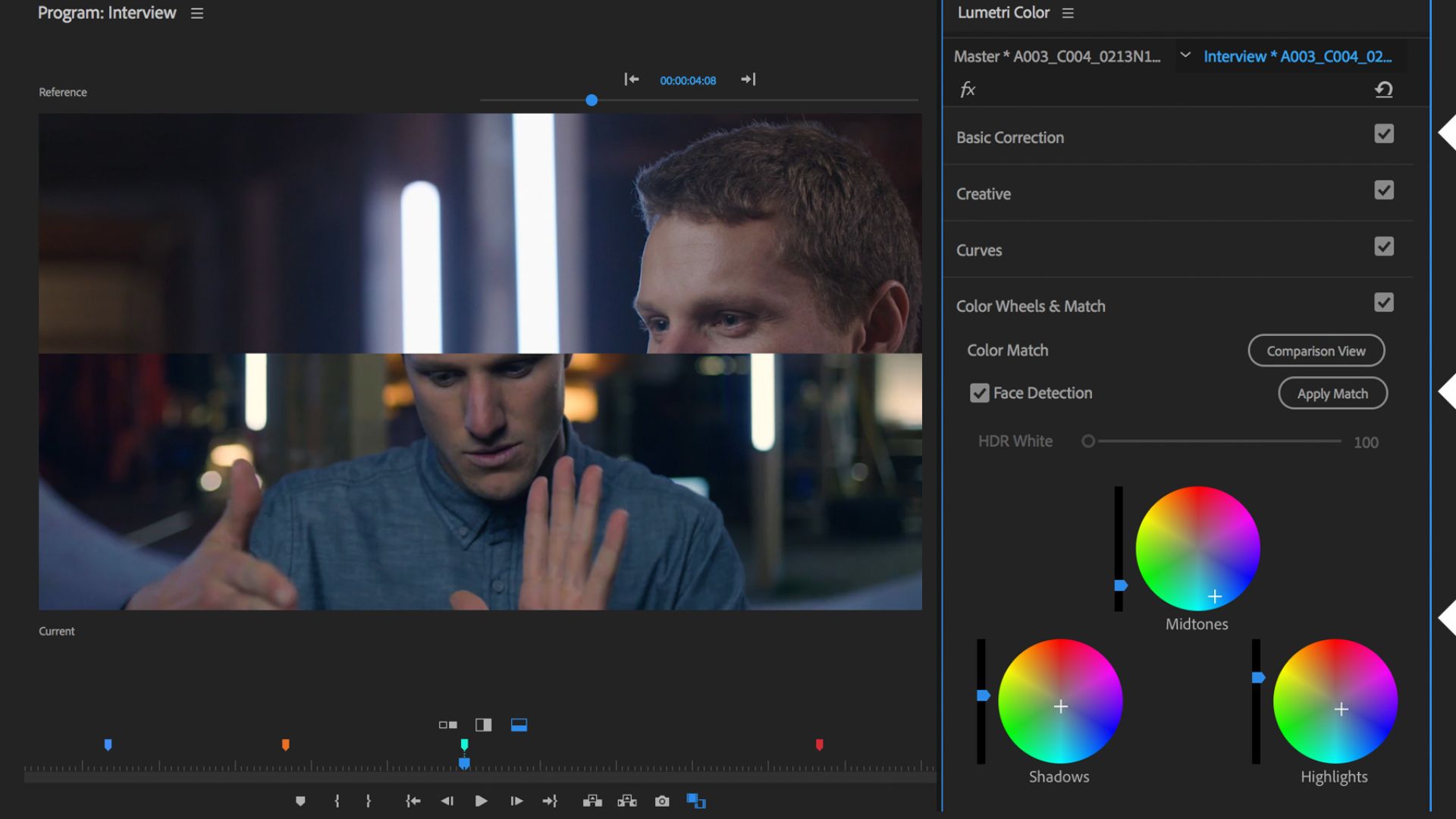The height and width of the screenshot is (819, 1456).
Task: Switch to the Interview clip tab
Action: [x=1297, y=56]
